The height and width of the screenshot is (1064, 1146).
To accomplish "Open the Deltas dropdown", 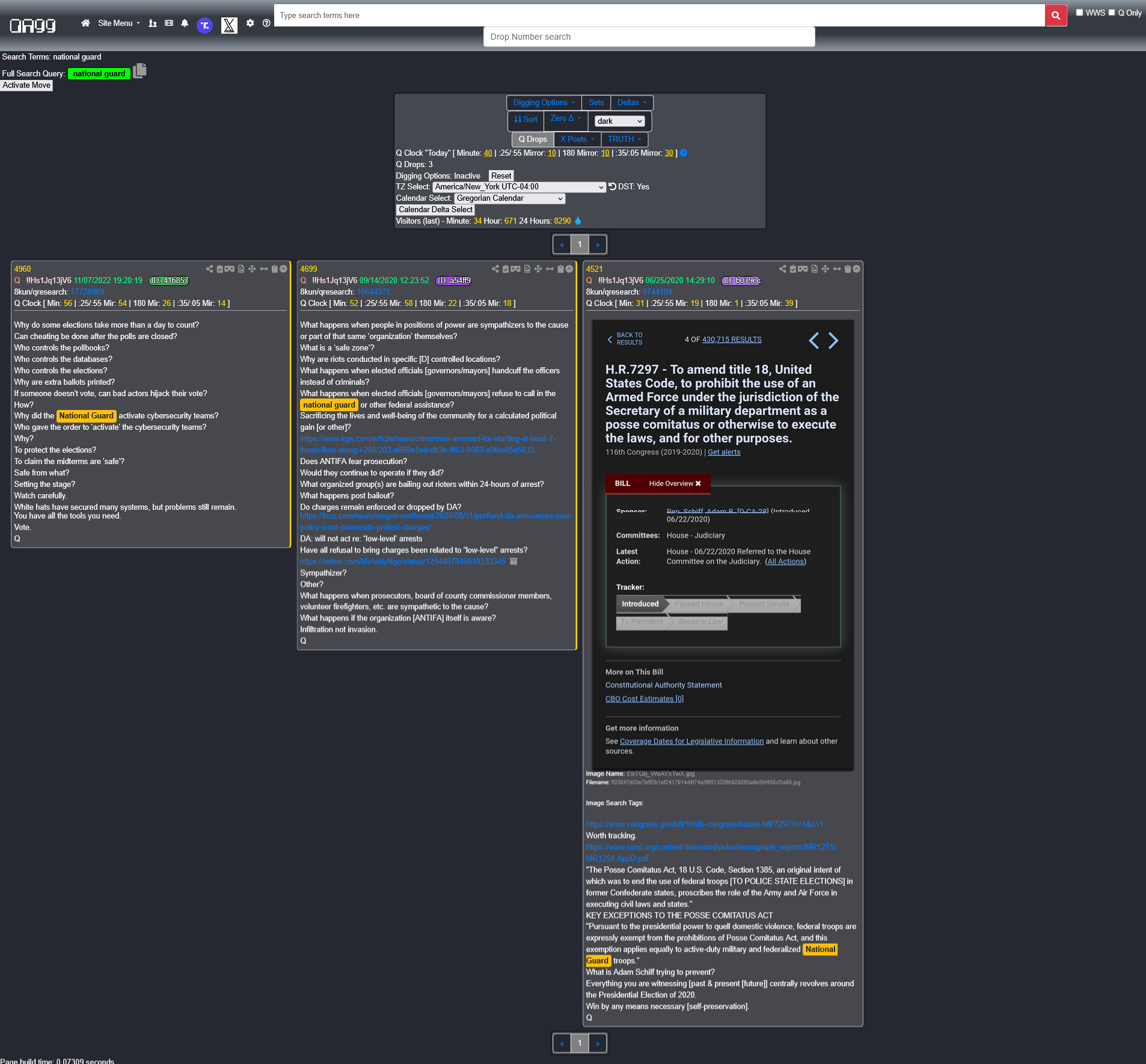I will (x=631, y=103).
